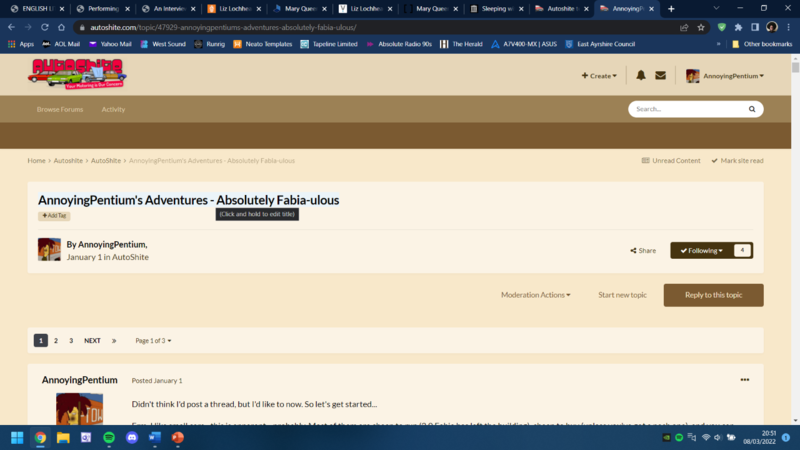Open the Chrome three-dot menu

[x=789, y=28]
